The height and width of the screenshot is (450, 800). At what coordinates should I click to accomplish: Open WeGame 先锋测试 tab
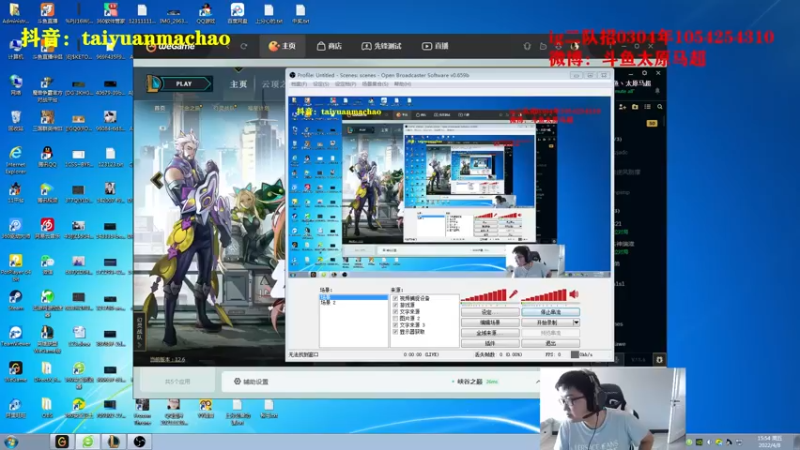[x=382, y=46]
